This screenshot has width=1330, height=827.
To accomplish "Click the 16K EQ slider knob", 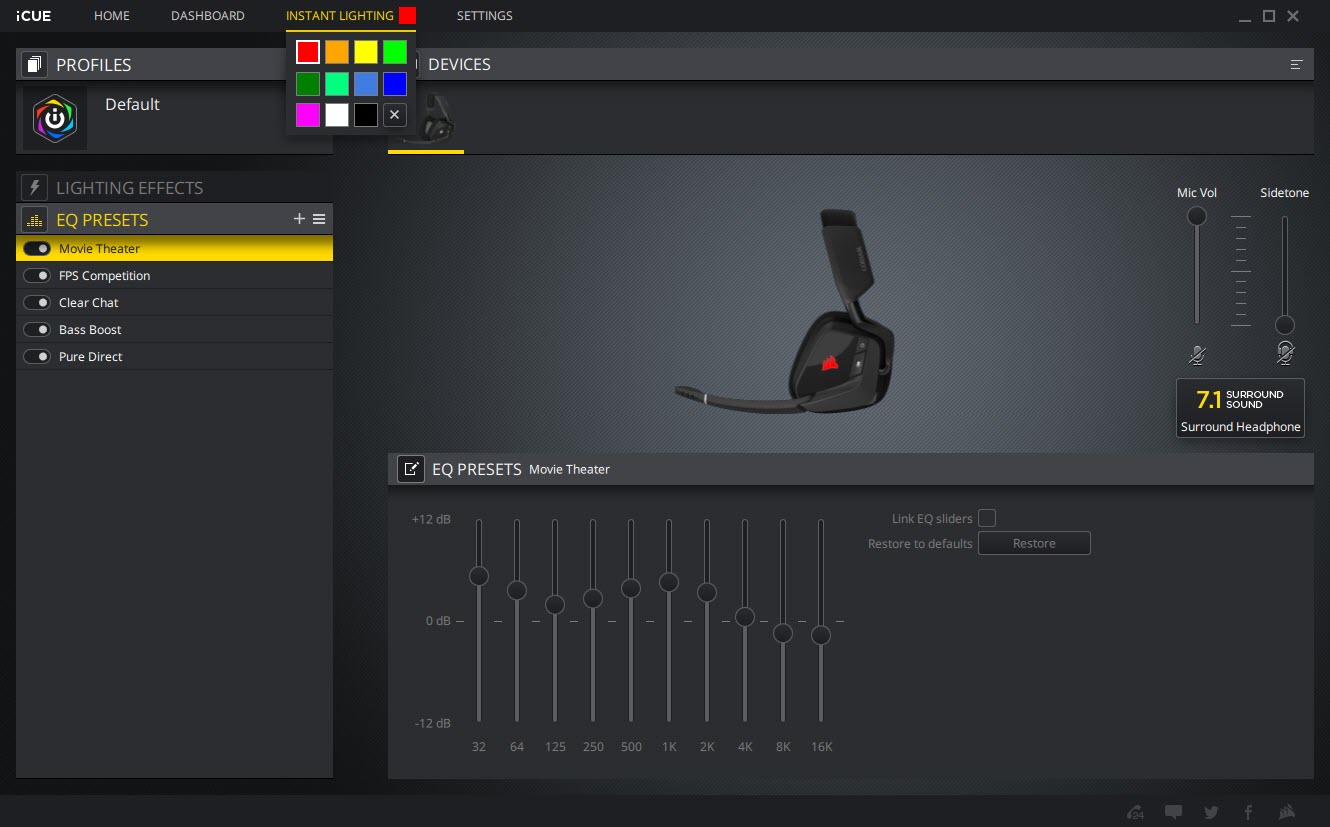I will click(x=821, y=635).
